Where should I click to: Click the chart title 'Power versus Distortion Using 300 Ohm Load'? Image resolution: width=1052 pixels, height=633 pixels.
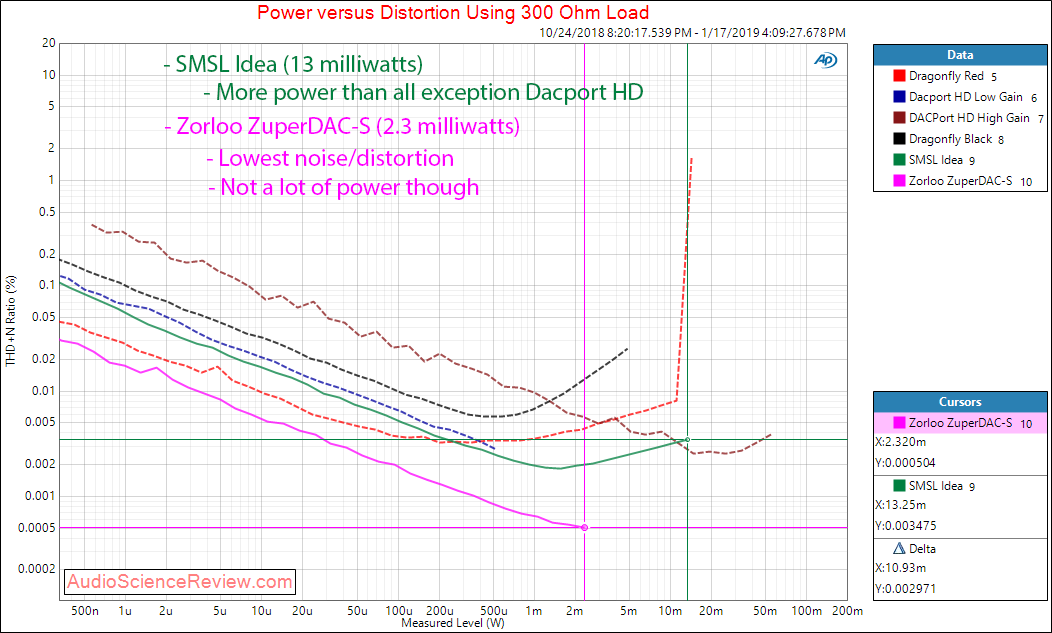click(x=454, y=12)
